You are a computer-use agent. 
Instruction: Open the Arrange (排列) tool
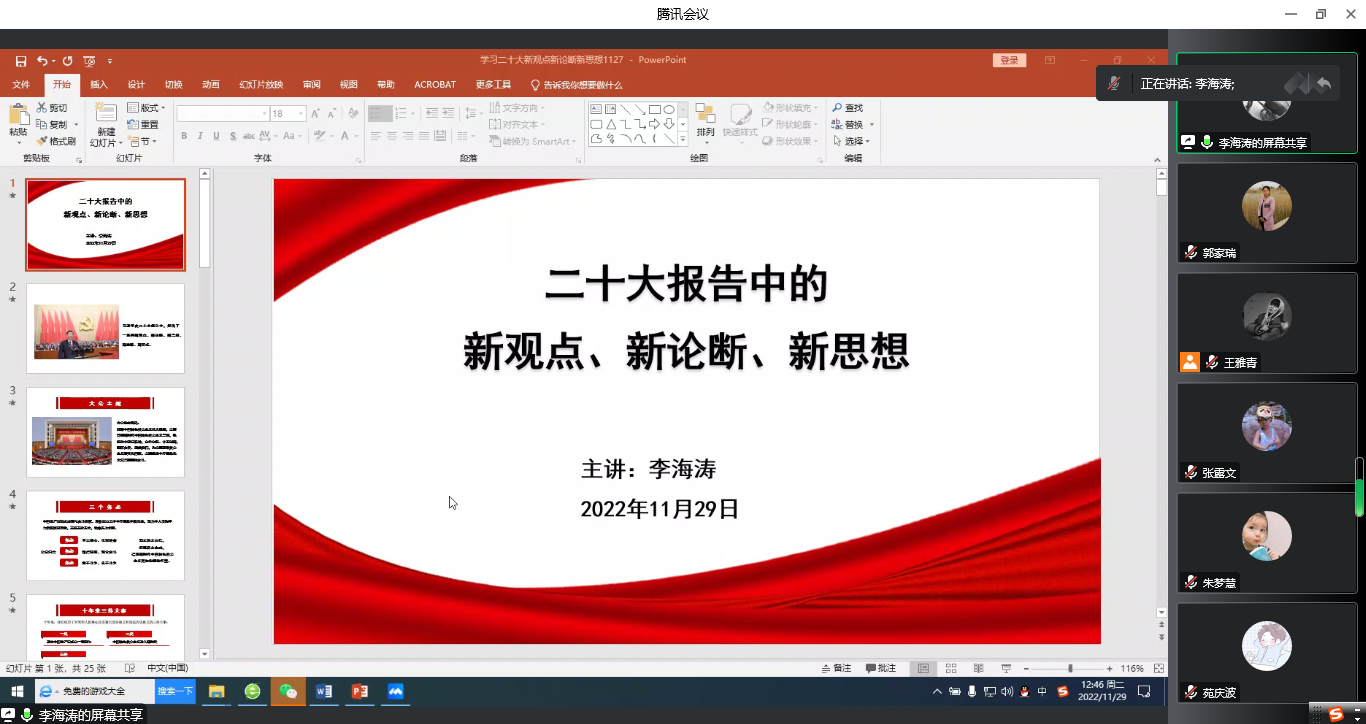click(x=706, y=120)
